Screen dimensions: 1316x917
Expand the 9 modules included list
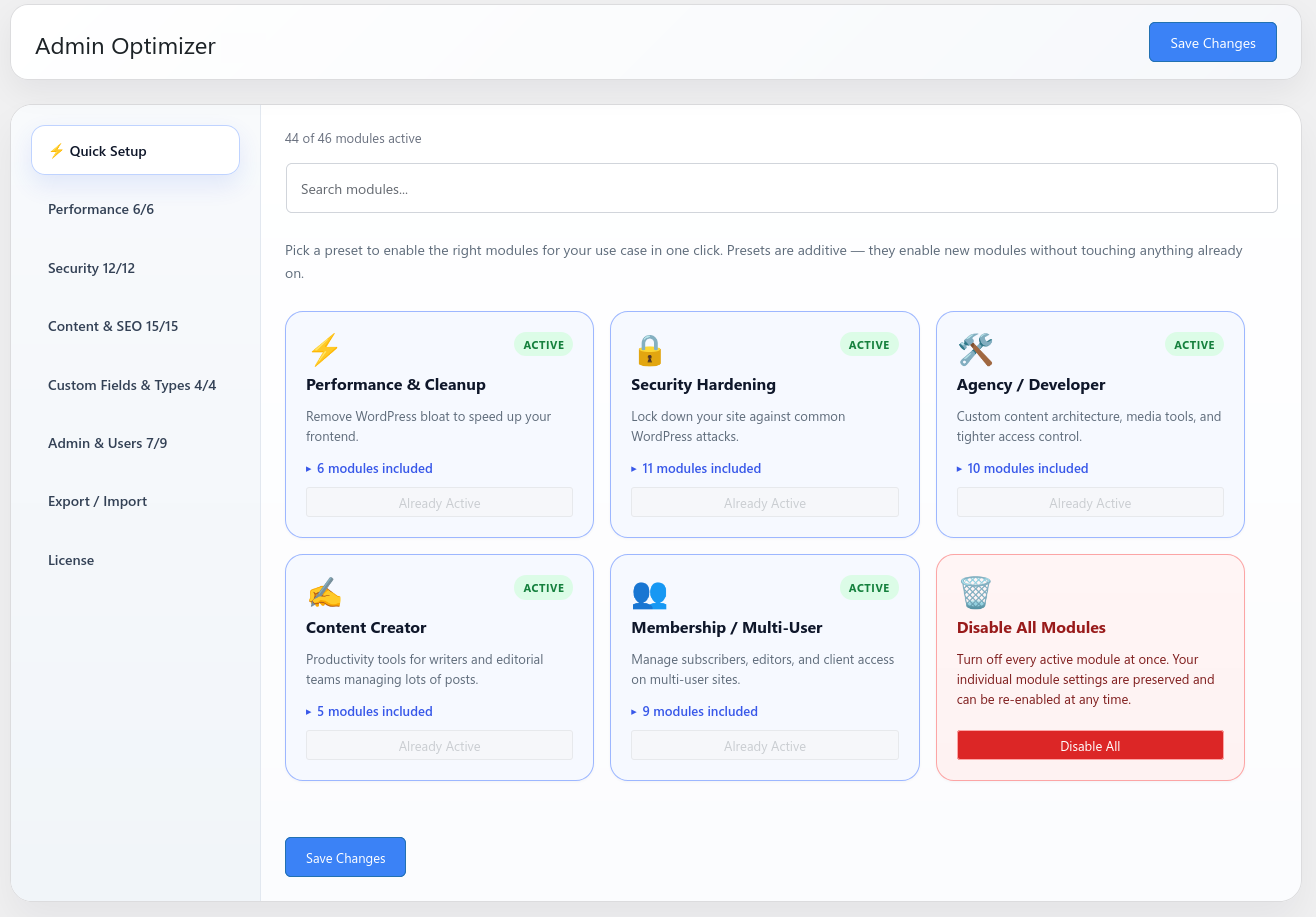coord(694,711)
